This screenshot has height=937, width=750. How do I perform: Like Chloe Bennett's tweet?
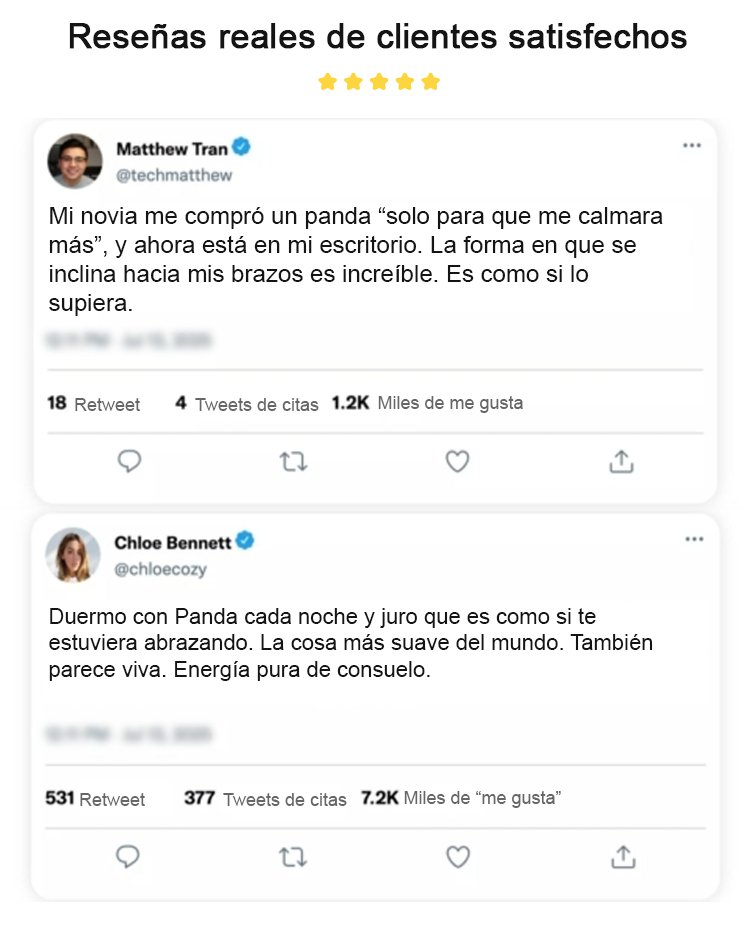(x=458, y=857)
